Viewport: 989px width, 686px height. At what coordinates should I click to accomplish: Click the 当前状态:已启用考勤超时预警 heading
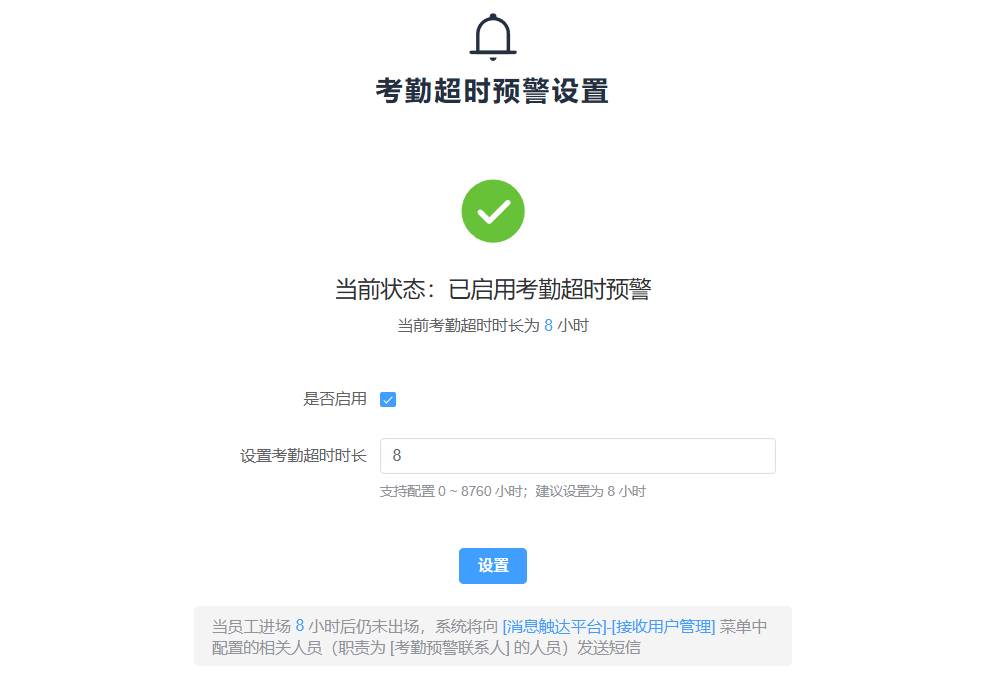[493, 289]
